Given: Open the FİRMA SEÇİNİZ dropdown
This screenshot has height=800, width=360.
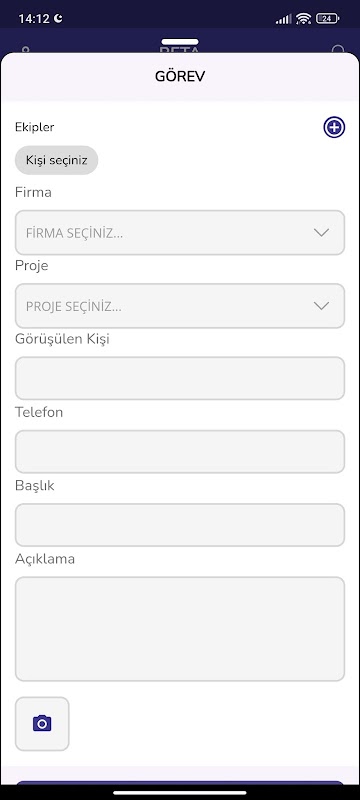Looking at the screenshot, I should [180, 233].
